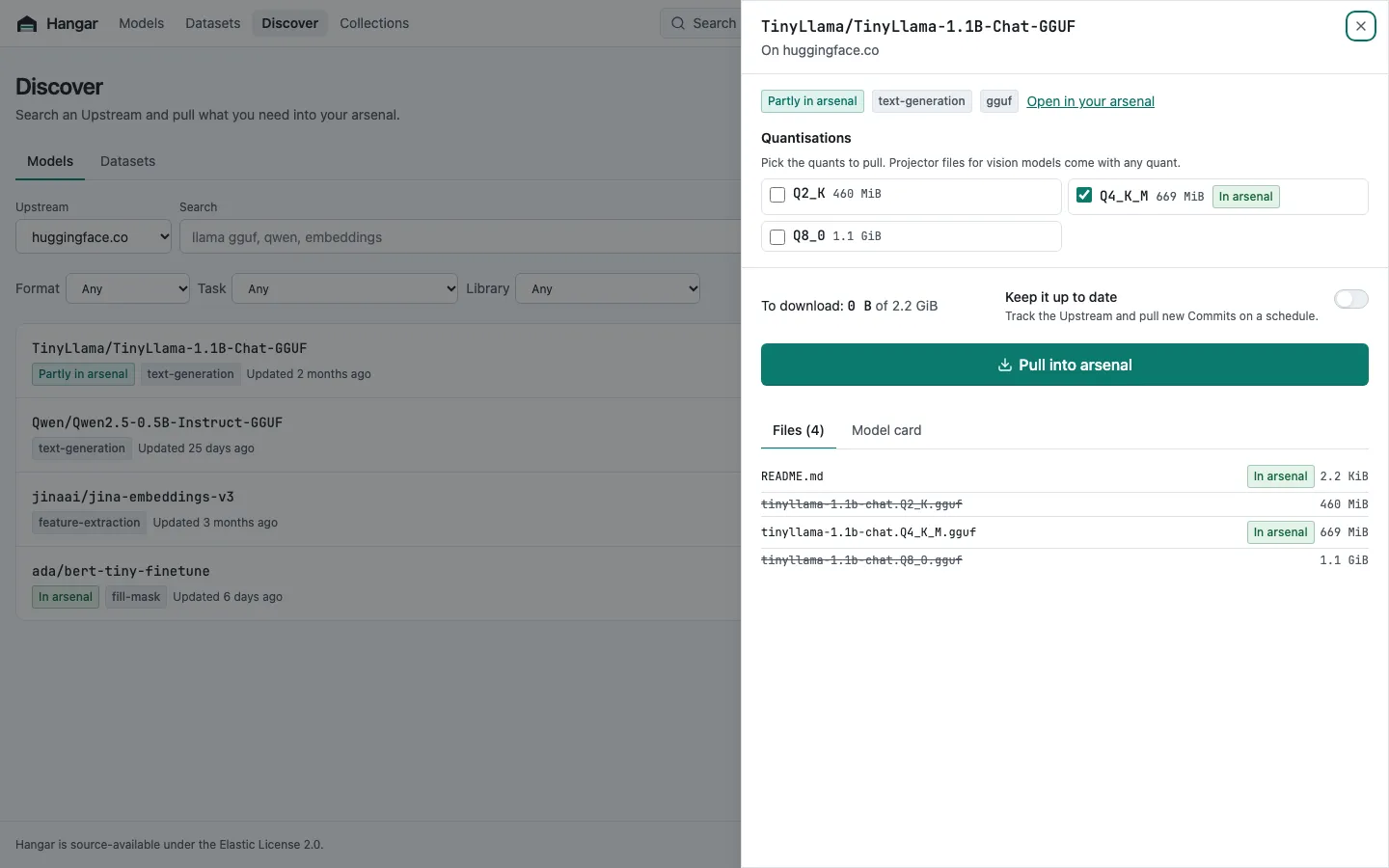1389x868 pixels.
Task: Click the fill-mask tag on ada/bert-tiny-finetune
Action: (x=136, y=597)
